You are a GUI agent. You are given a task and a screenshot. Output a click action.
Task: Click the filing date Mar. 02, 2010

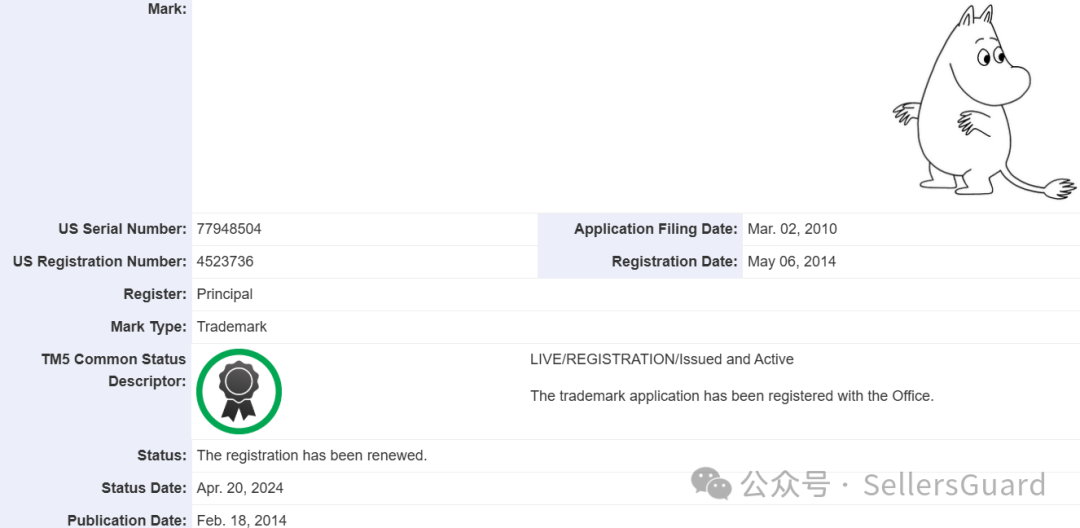[792, 229]
